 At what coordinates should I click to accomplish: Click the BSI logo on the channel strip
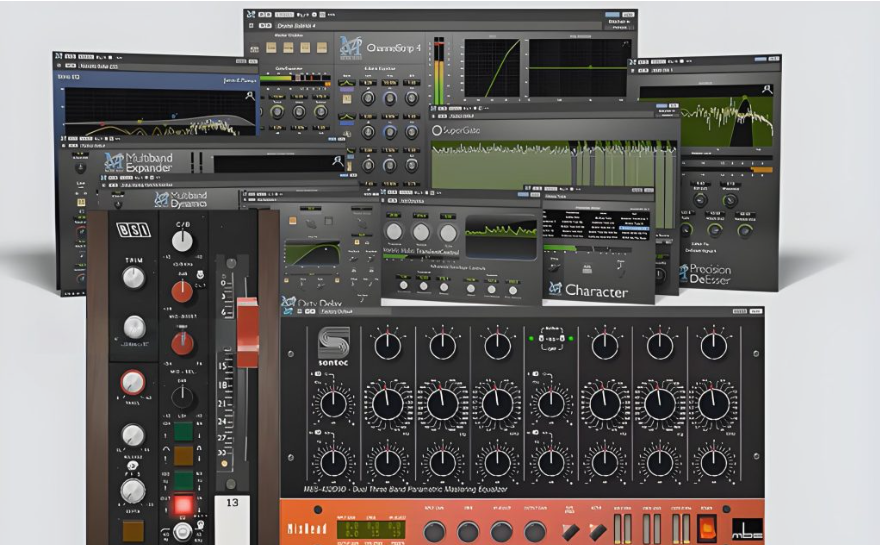(x=133, y=230)
